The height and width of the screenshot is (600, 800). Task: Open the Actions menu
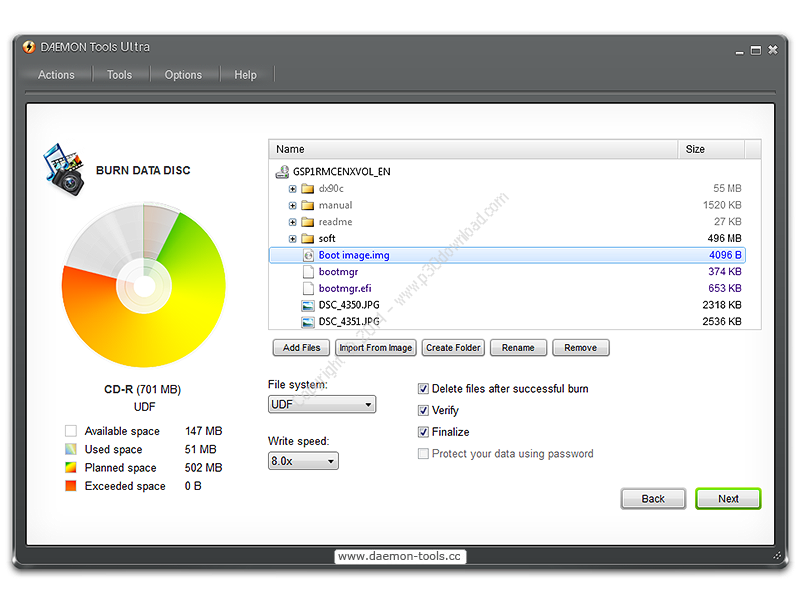[56, 75]
